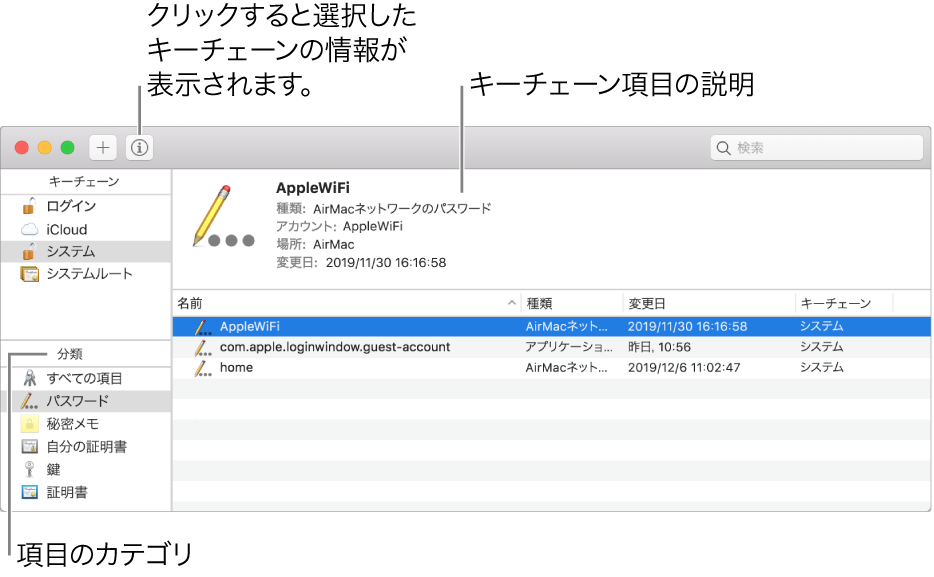
Task: Click the certificate icon beside 自分の証明書
Action: (x=29, y=447)
